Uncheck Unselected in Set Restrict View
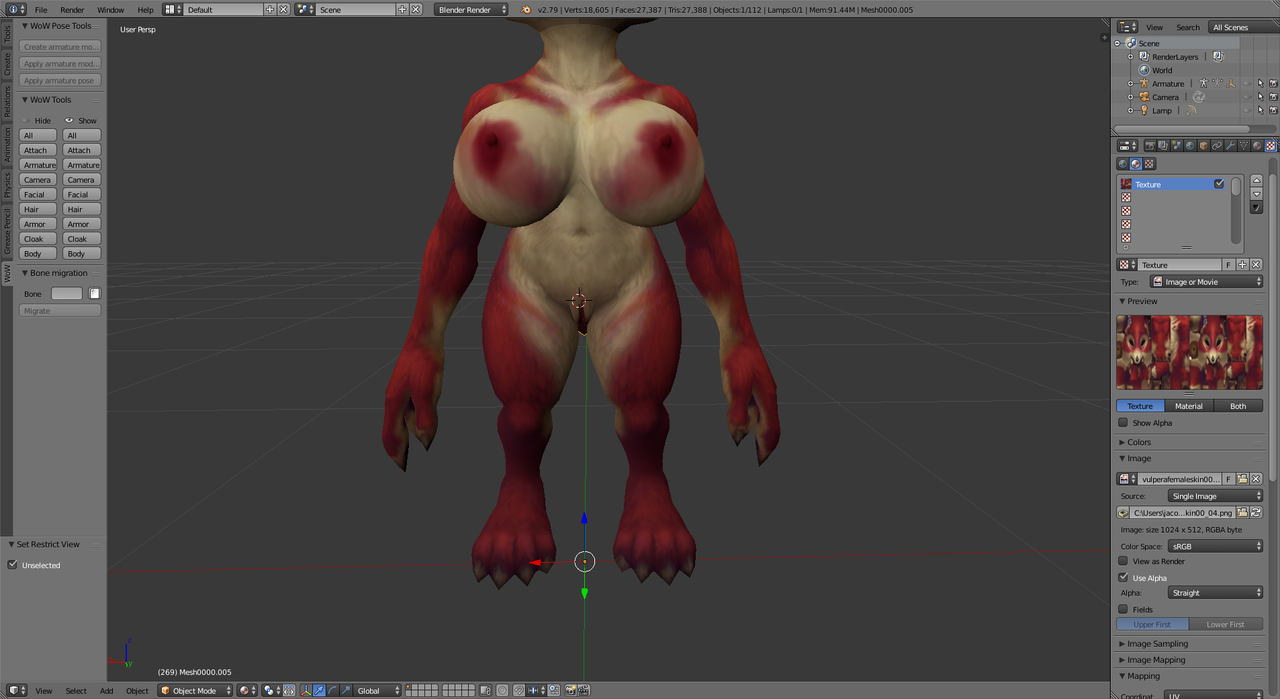1280x699 pixels. (13, 565)
